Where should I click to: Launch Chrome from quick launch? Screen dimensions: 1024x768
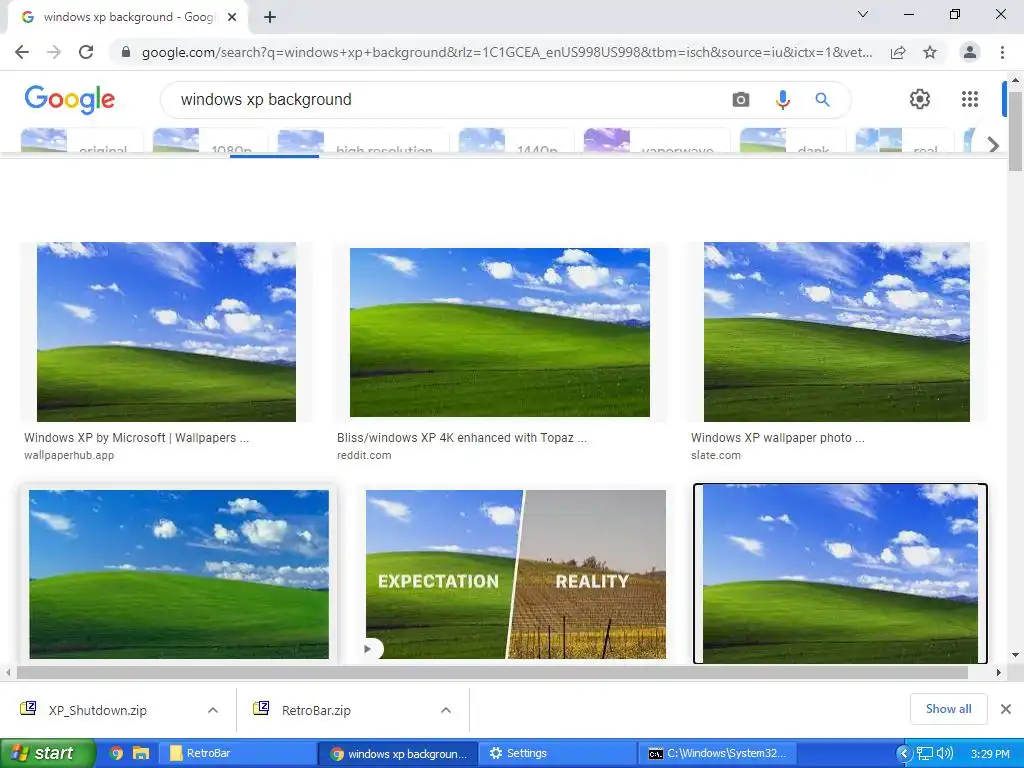pos(116,753)
